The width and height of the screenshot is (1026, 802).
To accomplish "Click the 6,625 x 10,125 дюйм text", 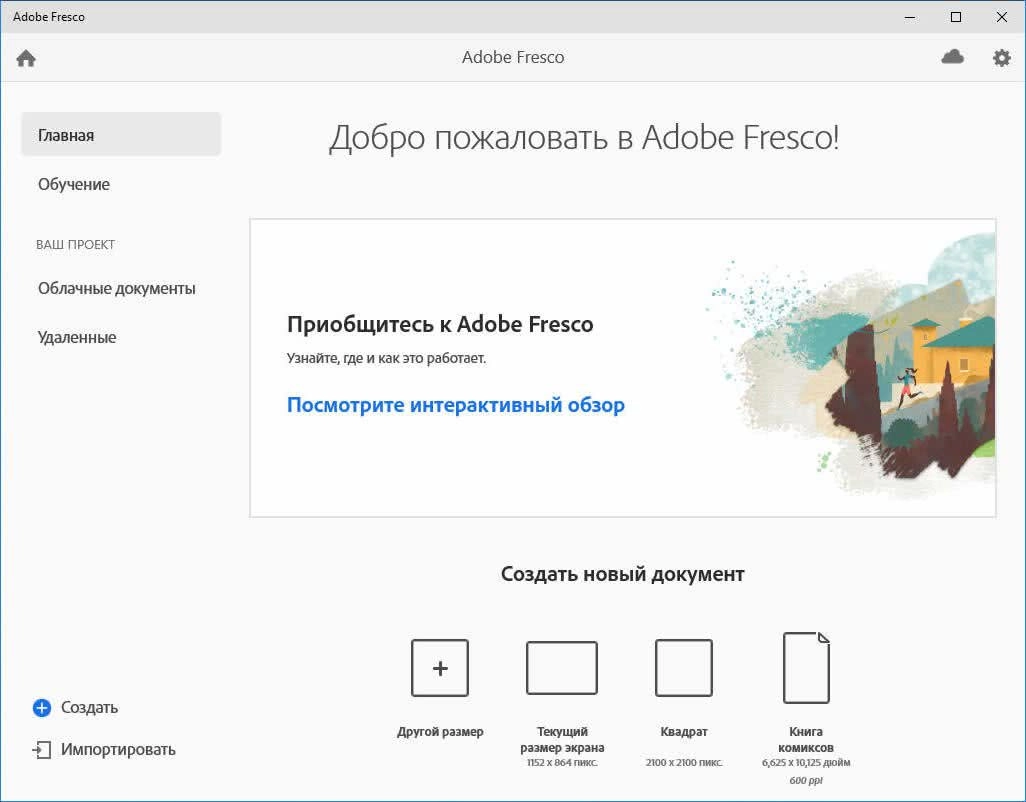I will [x=806, y=763].
